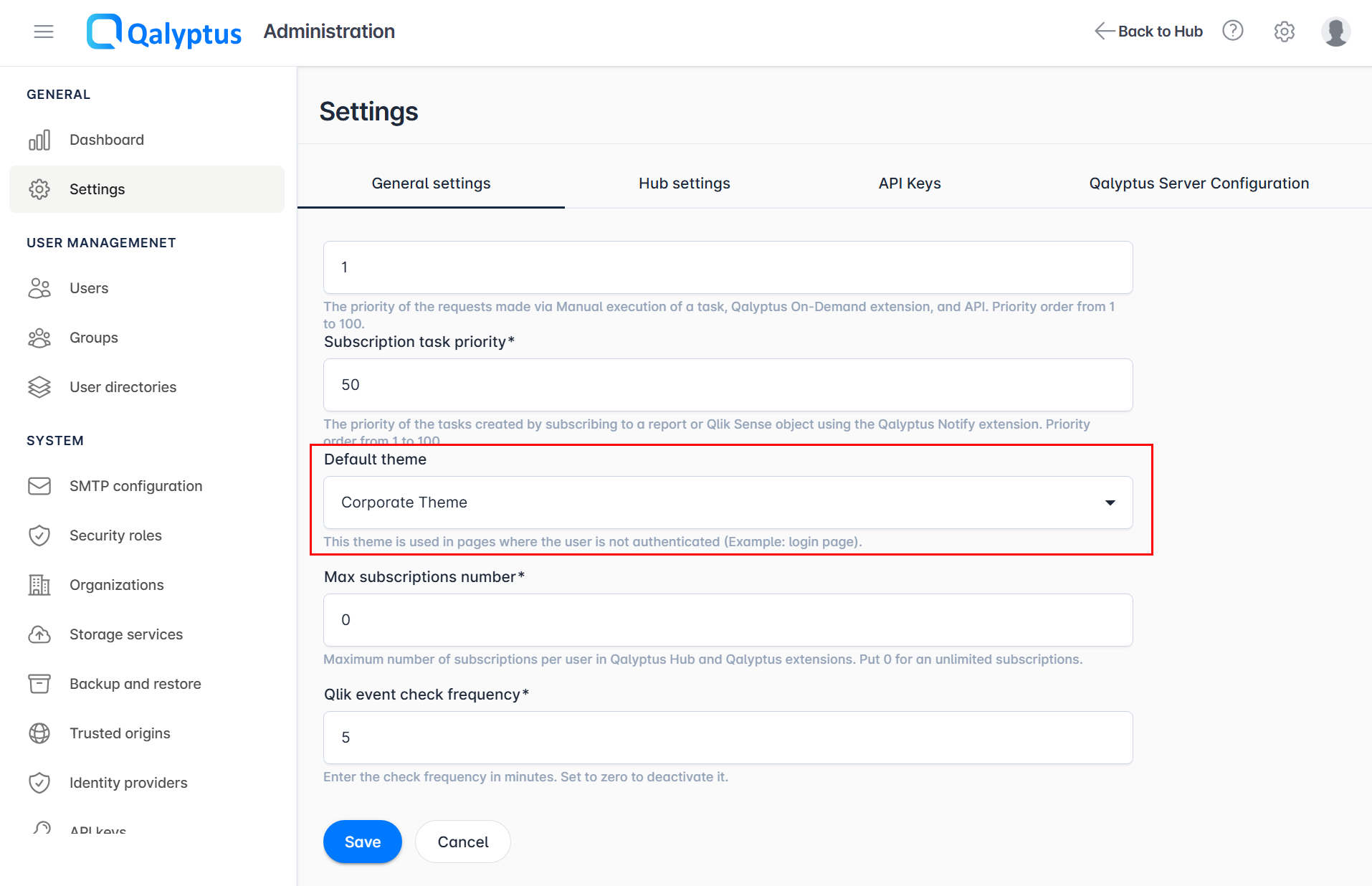This screenshot has height=886, width=1372.
Task: Click the Backup and restore icon
Action: [40, 683]
